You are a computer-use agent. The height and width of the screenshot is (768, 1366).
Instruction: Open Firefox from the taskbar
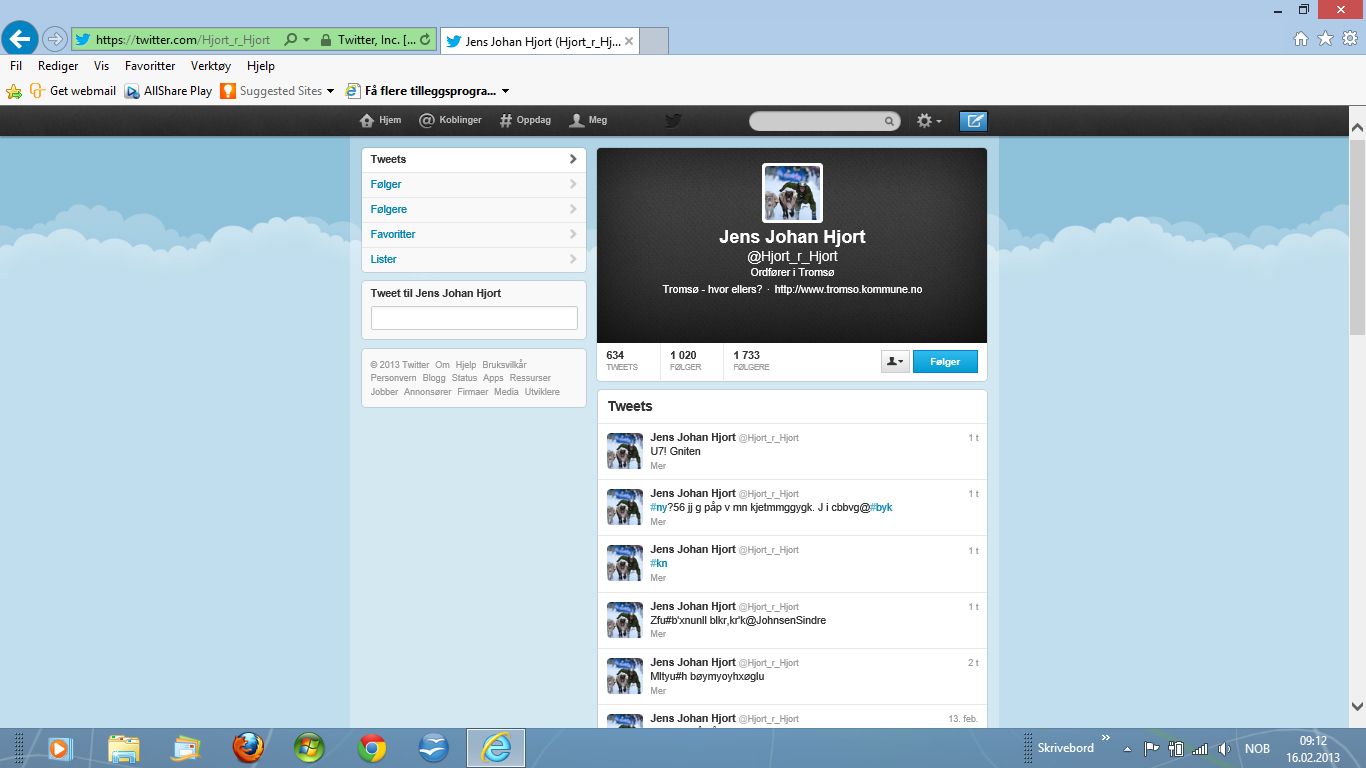pos(248,747)
